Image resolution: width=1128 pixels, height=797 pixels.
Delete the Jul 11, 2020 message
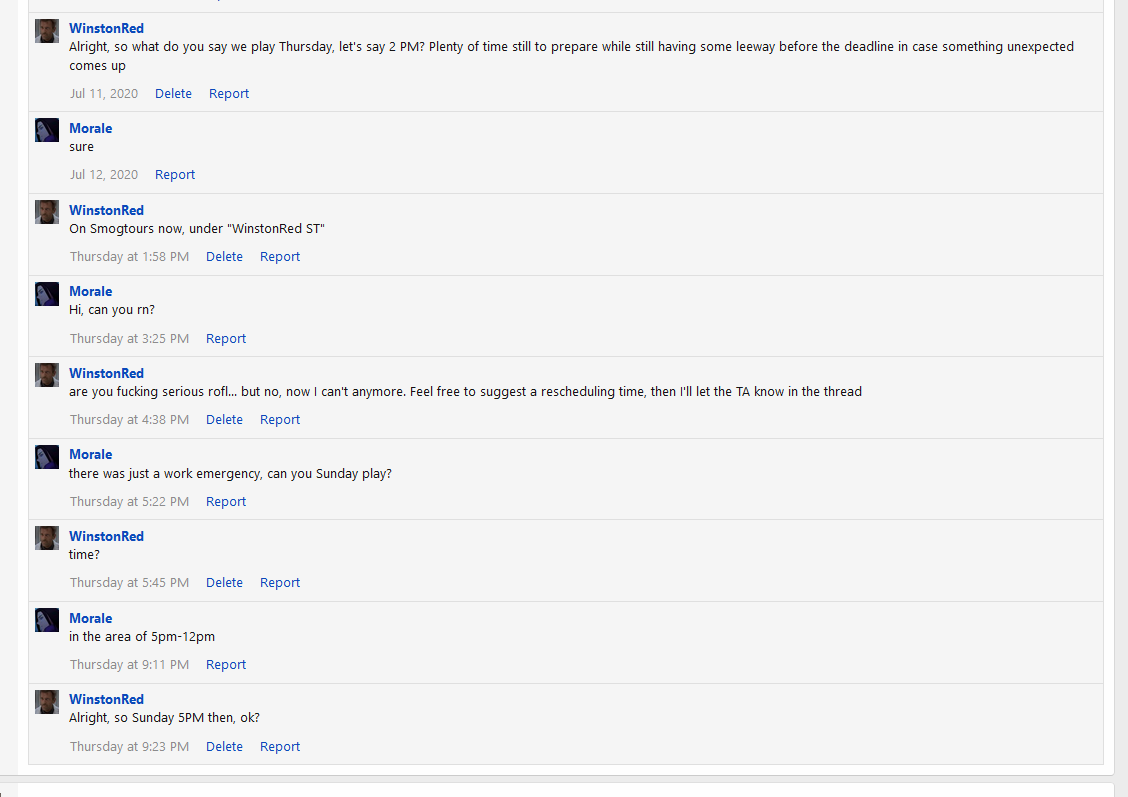pyautogui.click(x=173, y=94)
